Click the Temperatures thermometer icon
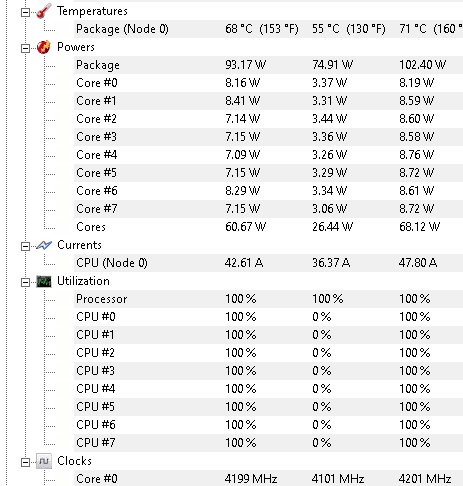Viewport: 463px width, 486px height. click(x=44, y=11)
